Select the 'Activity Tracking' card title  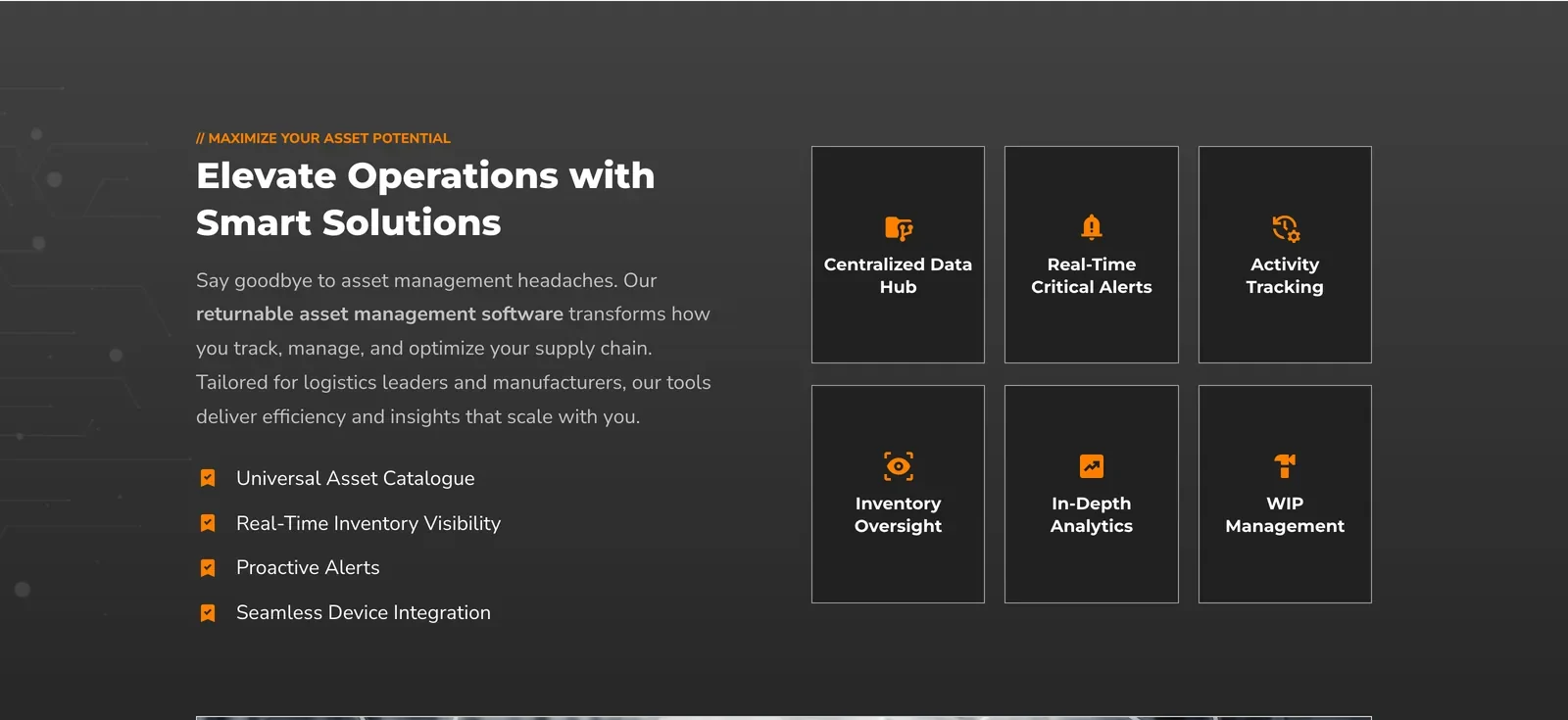tap(1285, 275)
